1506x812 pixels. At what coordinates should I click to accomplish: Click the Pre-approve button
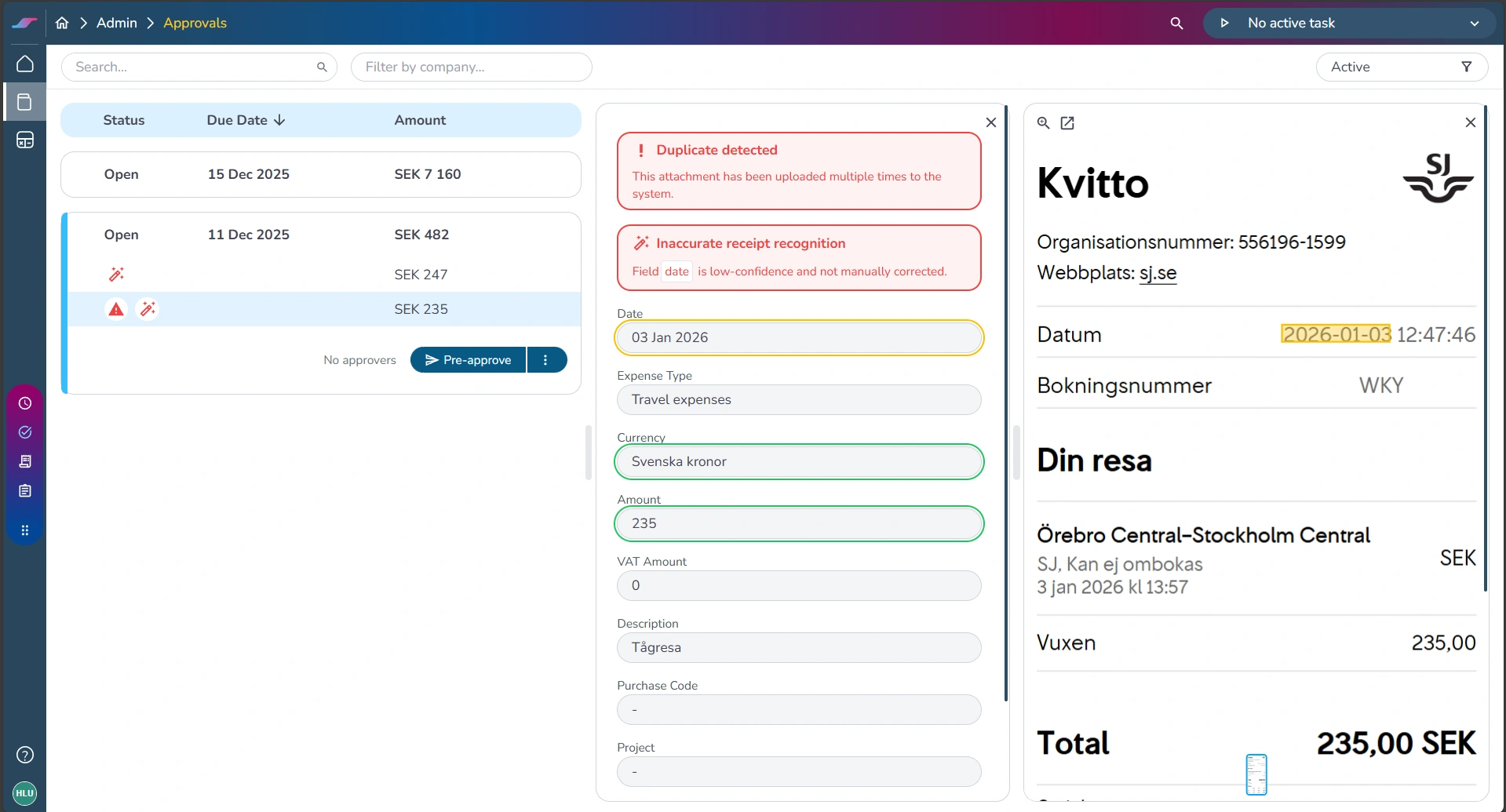tap(469, 360)
